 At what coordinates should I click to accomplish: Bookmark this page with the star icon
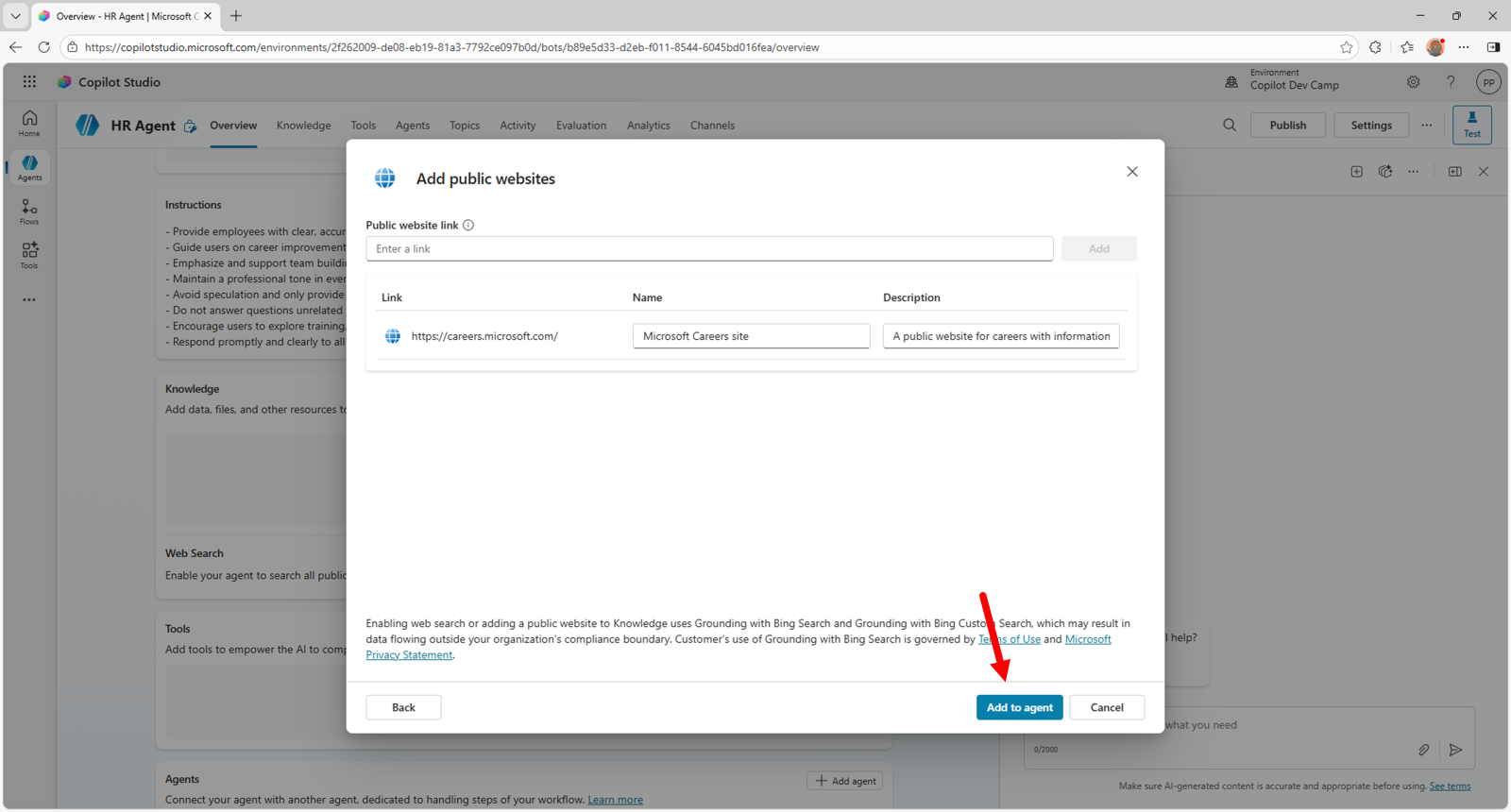(x=1347, y=47)
